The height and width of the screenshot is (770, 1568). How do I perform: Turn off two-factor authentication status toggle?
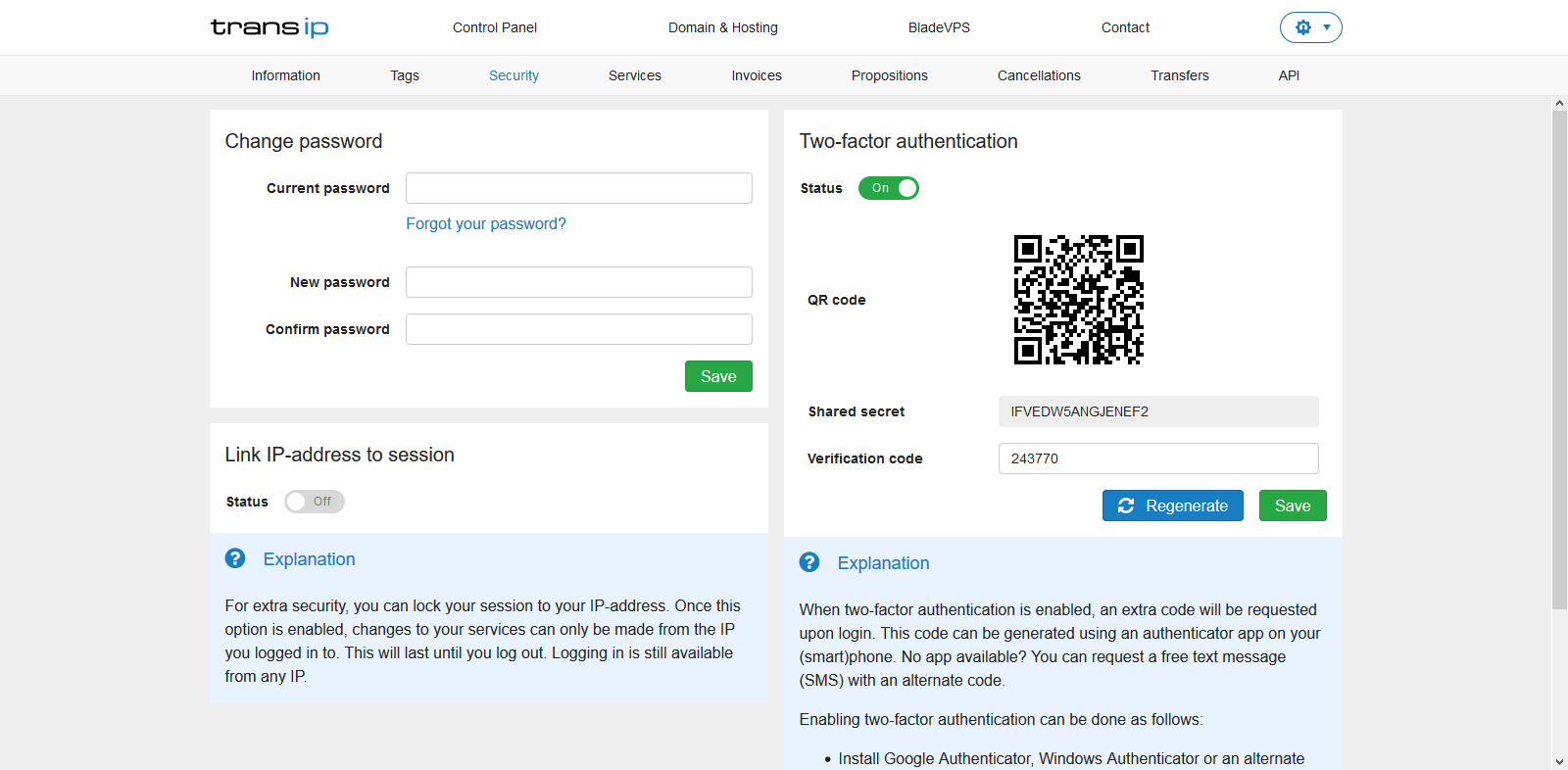pyautogui.click(x=889, y=188)
